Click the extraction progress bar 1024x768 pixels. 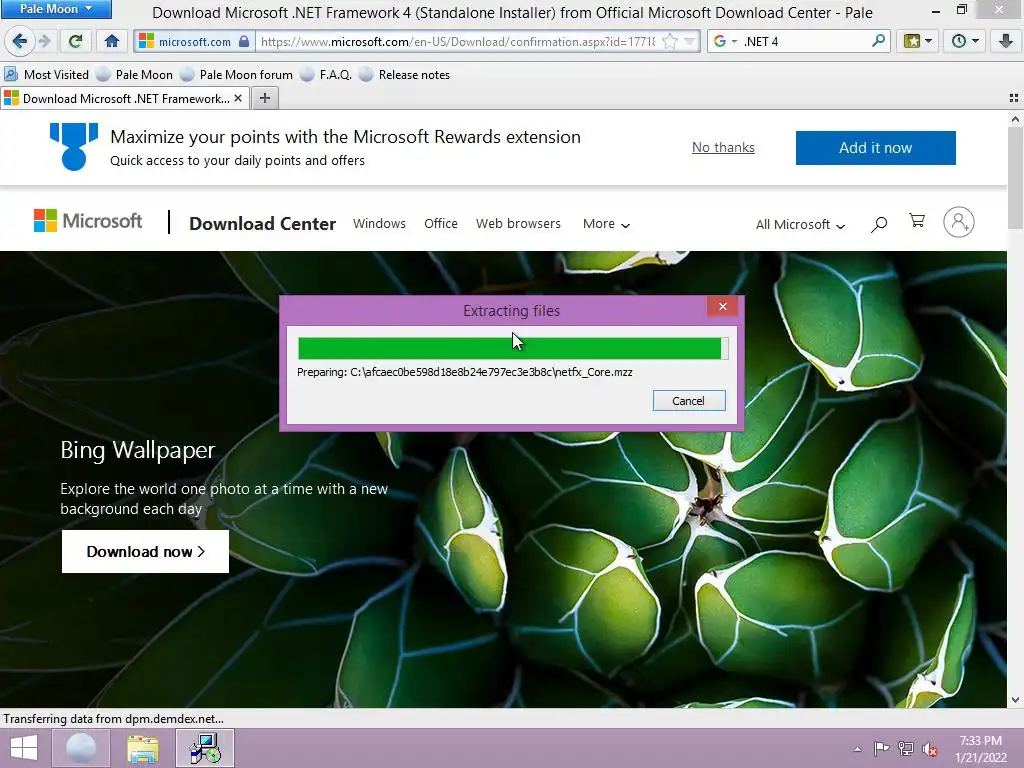tap(513, 348)
